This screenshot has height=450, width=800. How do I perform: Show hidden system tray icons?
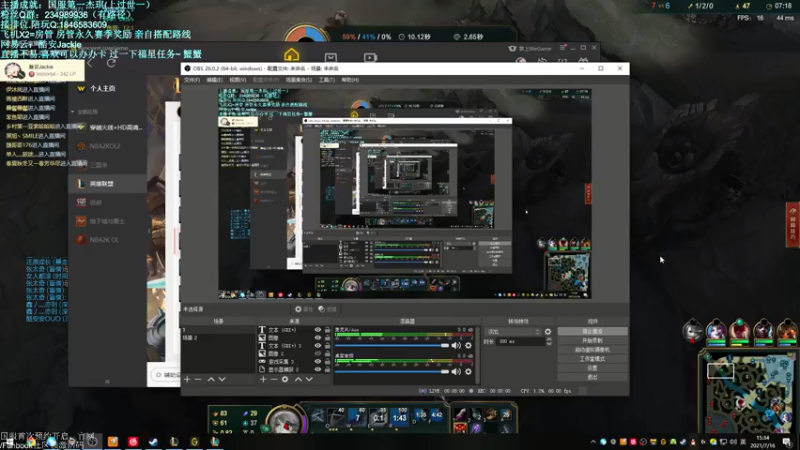pos(593,442)
